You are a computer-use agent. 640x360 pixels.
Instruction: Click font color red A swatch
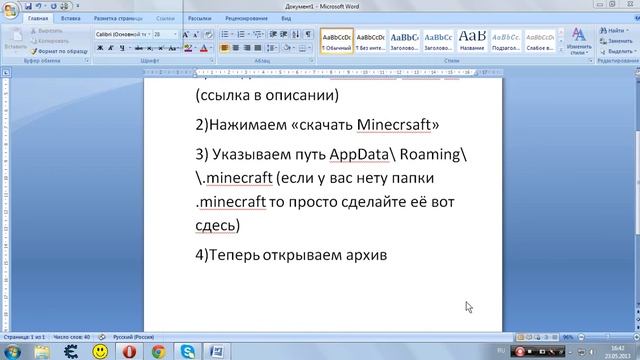[x=204, y=48]
